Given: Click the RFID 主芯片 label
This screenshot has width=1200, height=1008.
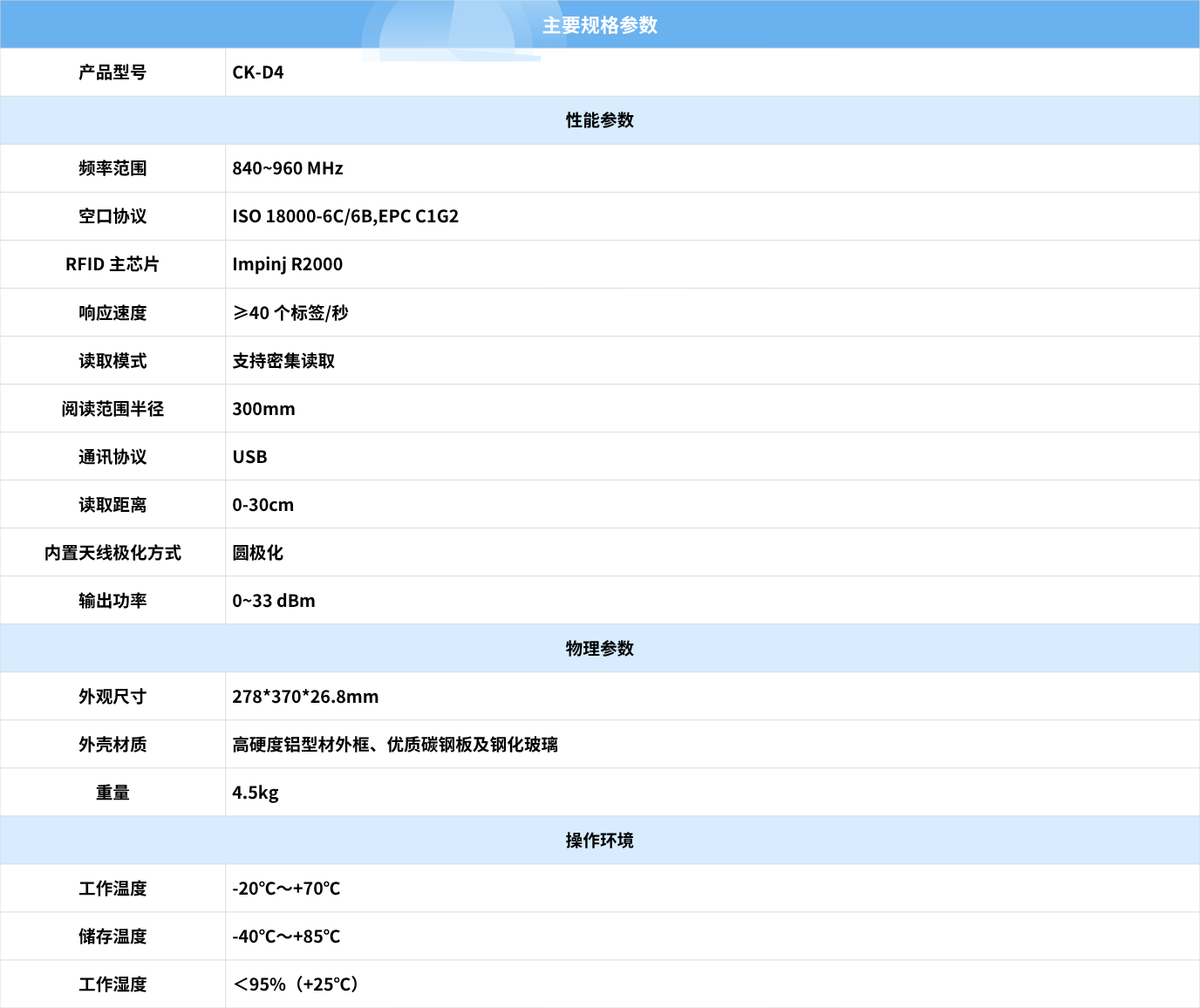Looking at the screenshot, I should pos(112,264).
